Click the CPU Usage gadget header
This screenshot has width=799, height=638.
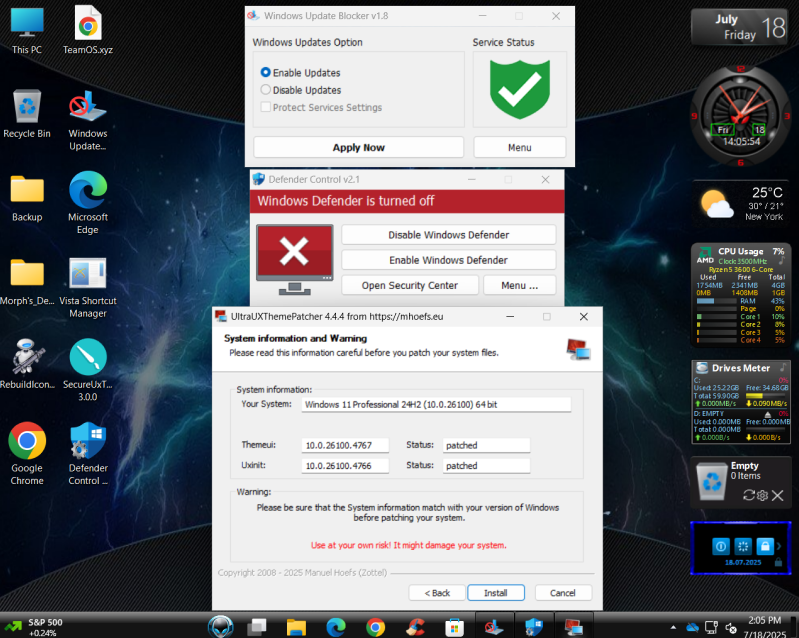pos(740,251)
